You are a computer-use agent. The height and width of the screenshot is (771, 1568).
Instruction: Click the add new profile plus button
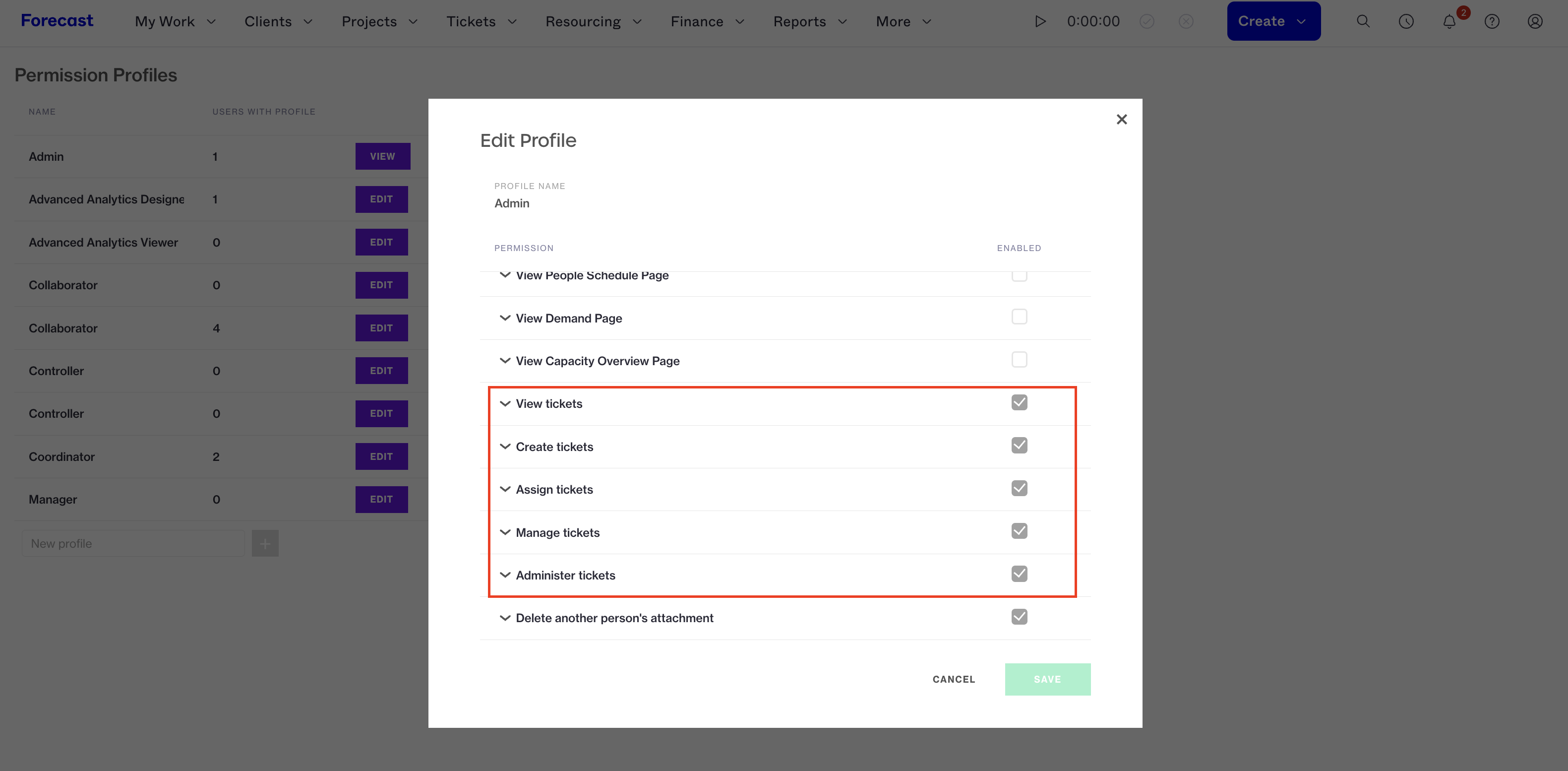(265, 543)
